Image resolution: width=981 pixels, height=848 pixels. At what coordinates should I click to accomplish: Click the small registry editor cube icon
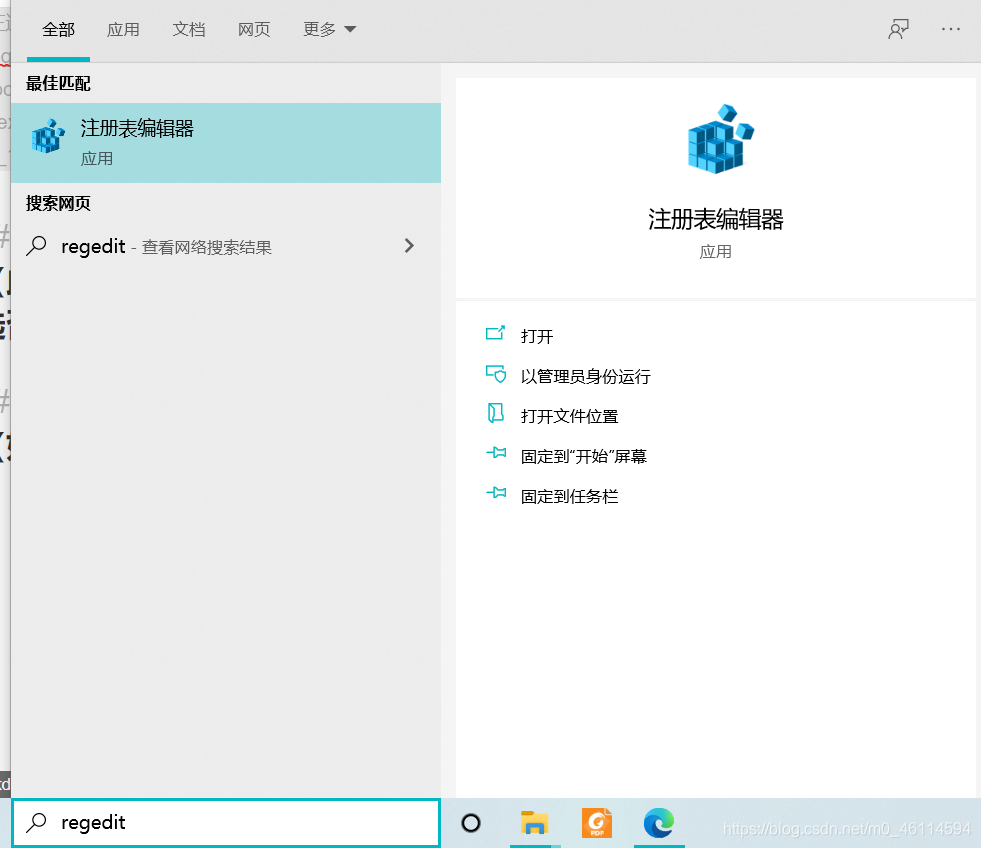coord(48,136)
